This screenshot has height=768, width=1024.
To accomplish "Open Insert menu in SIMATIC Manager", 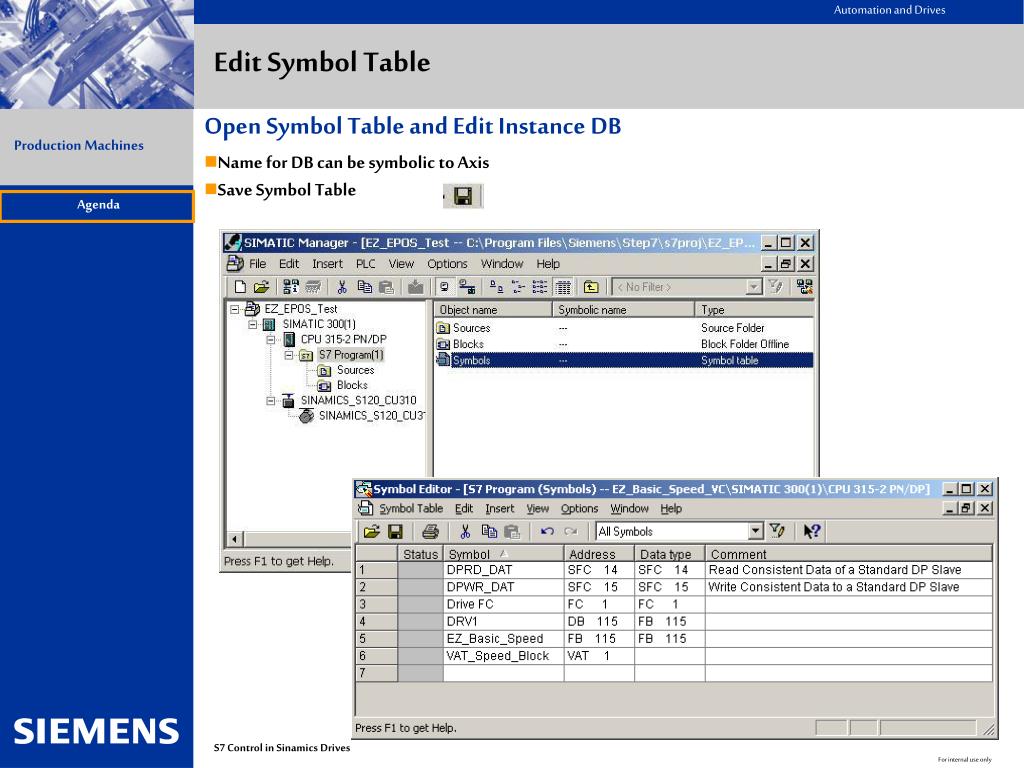I will click(327, 264).
